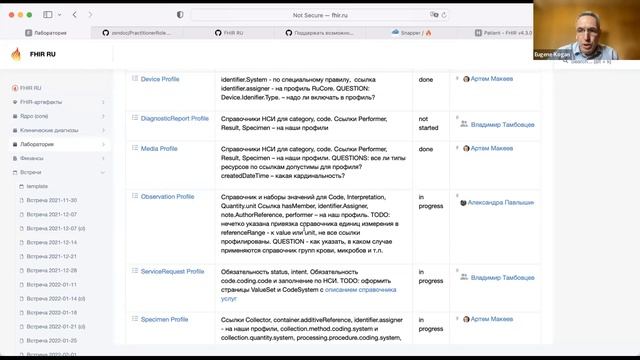Screen dimensions: 640x360
Task: Expand Клинические диагнозы chevron
Action: (x=103, y=130)
